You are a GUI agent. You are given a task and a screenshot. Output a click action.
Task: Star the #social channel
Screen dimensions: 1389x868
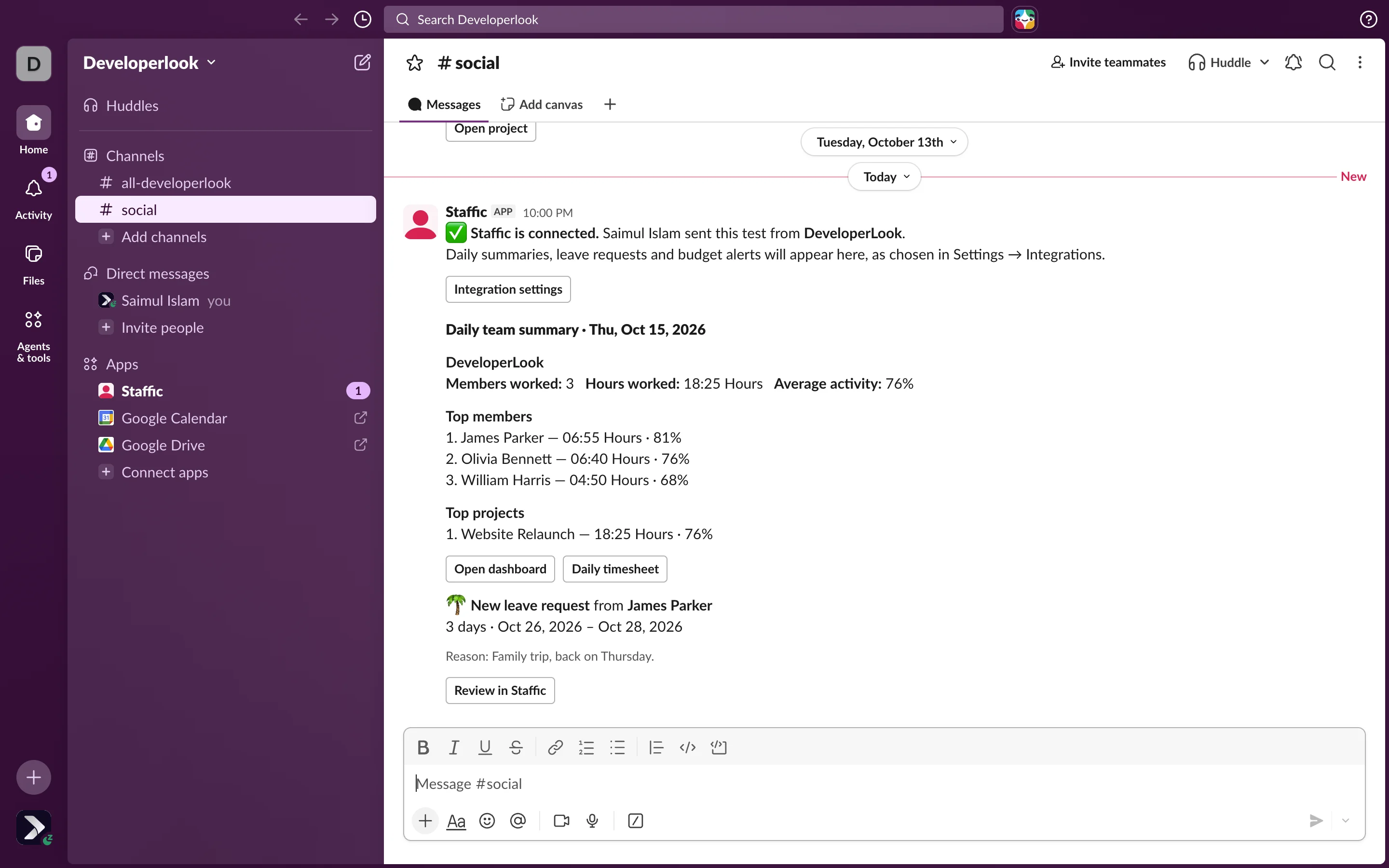coord(414,63)
